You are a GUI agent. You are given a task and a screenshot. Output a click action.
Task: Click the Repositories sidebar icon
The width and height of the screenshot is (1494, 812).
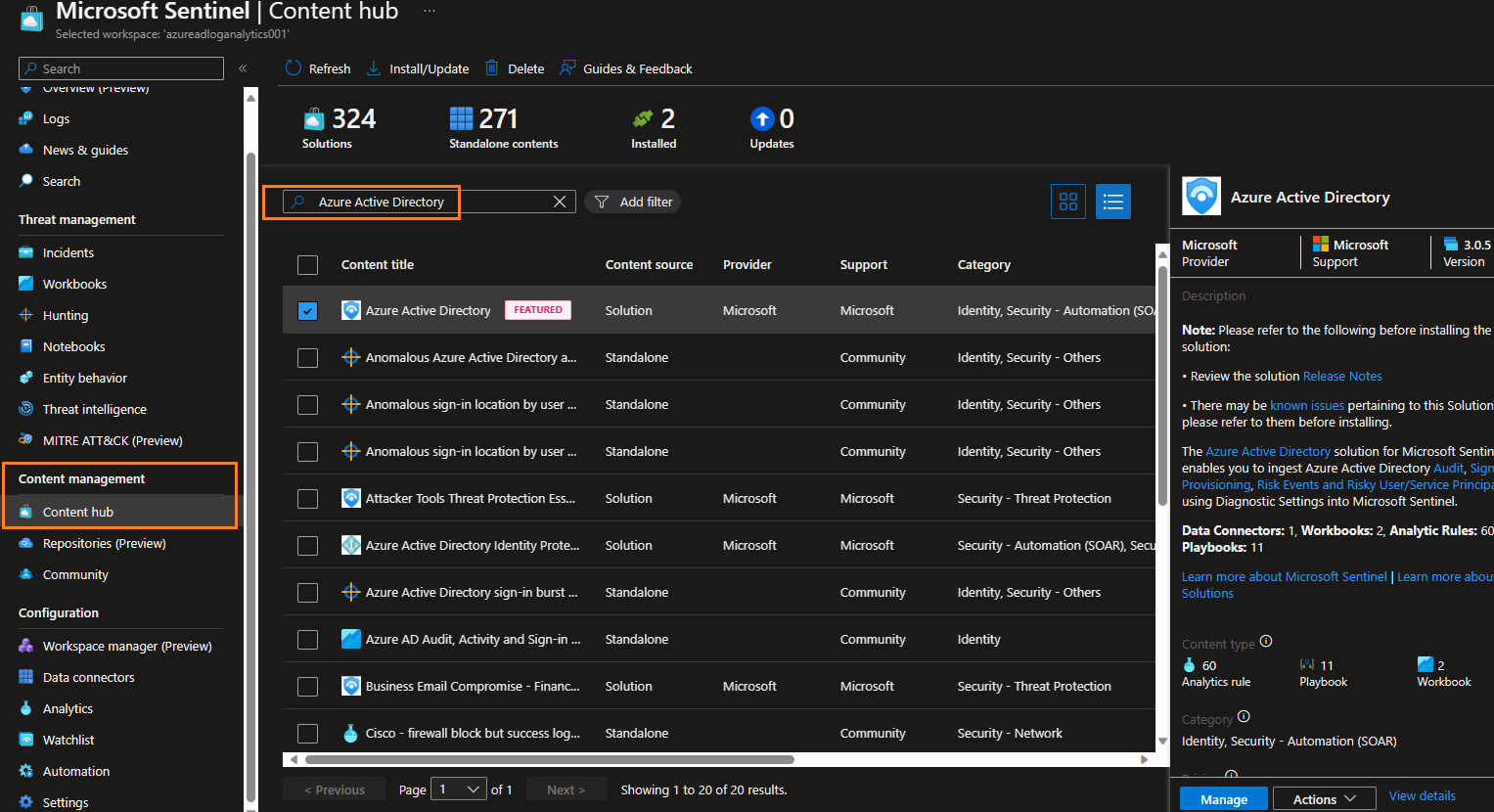pyautogui.click(x=26, y=543)
